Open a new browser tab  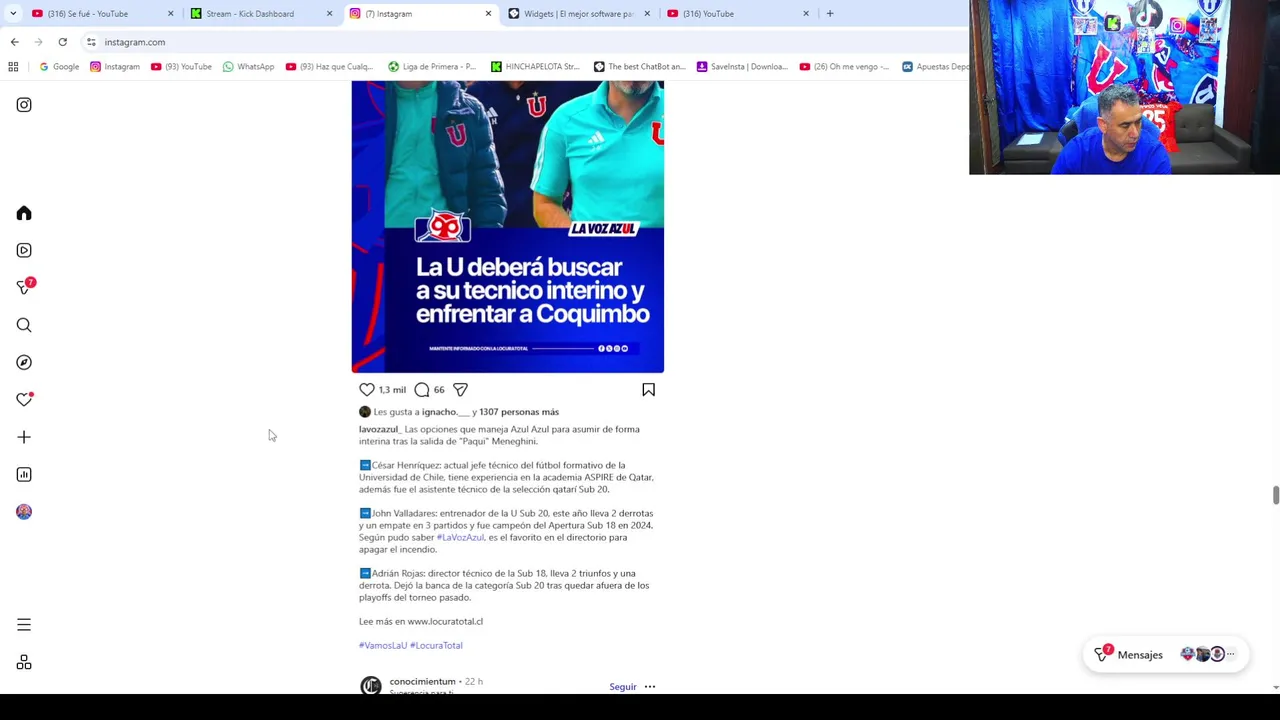(x=830, y=13)
